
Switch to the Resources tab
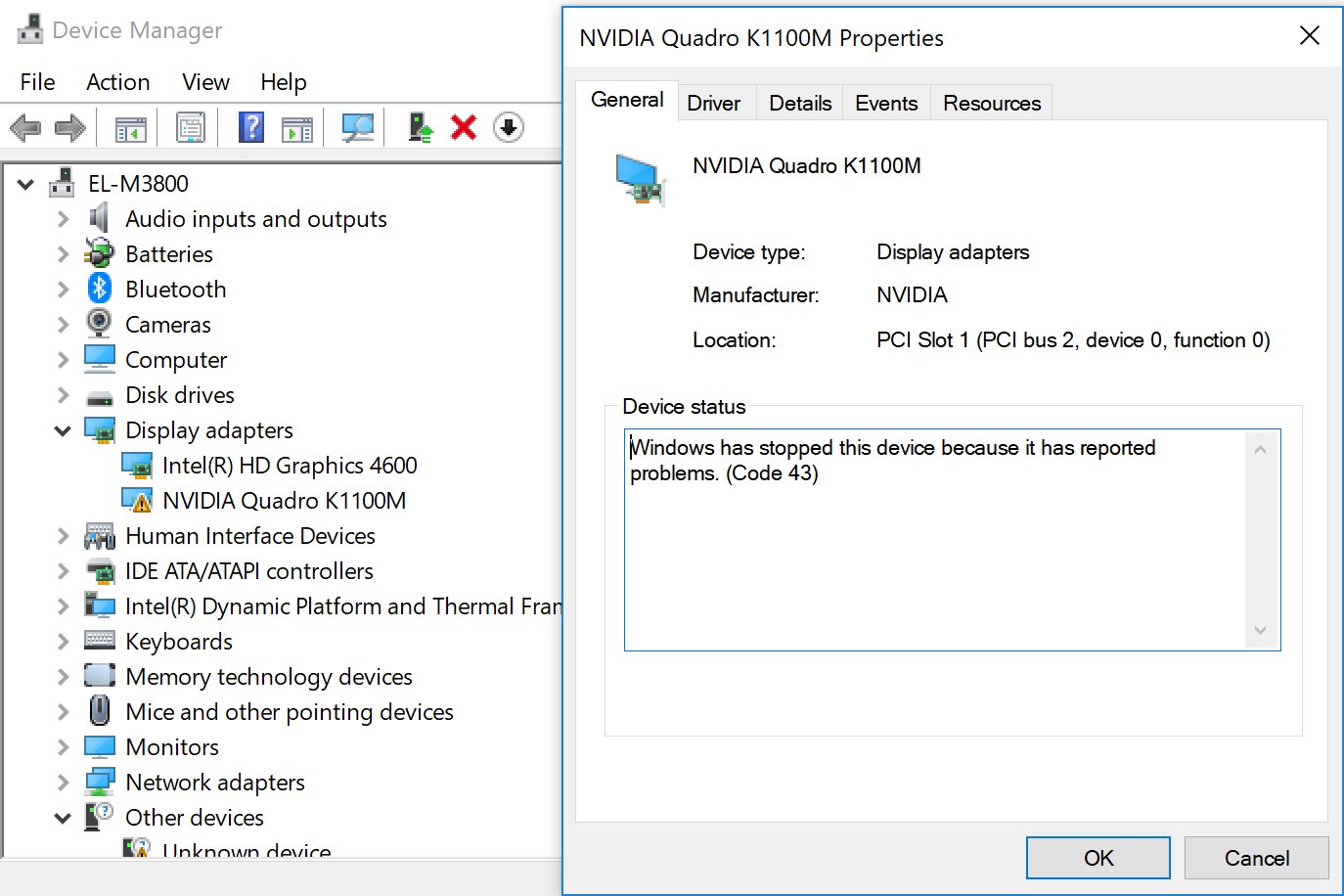coord(992,103)
